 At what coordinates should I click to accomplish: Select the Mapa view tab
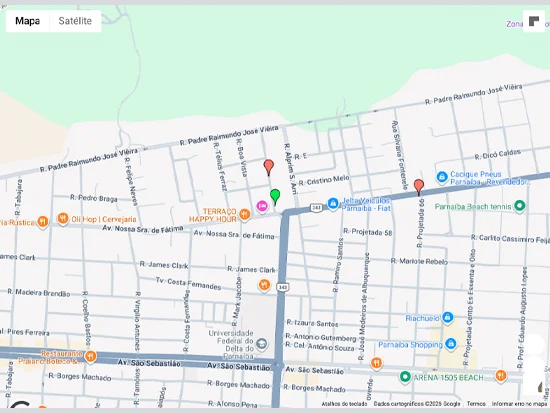click(x=28, y=21)
